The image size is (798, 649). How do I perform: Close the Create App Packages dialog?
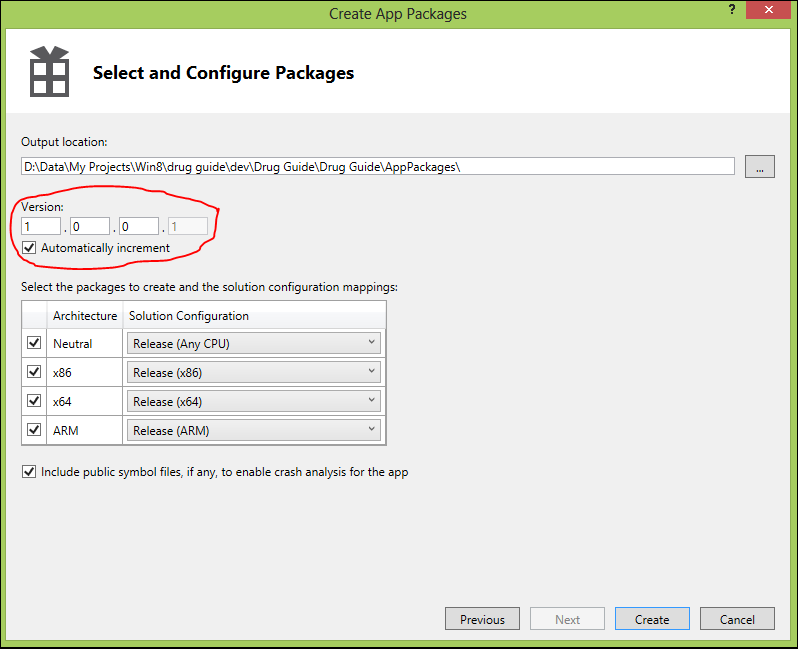pos(772,9)
